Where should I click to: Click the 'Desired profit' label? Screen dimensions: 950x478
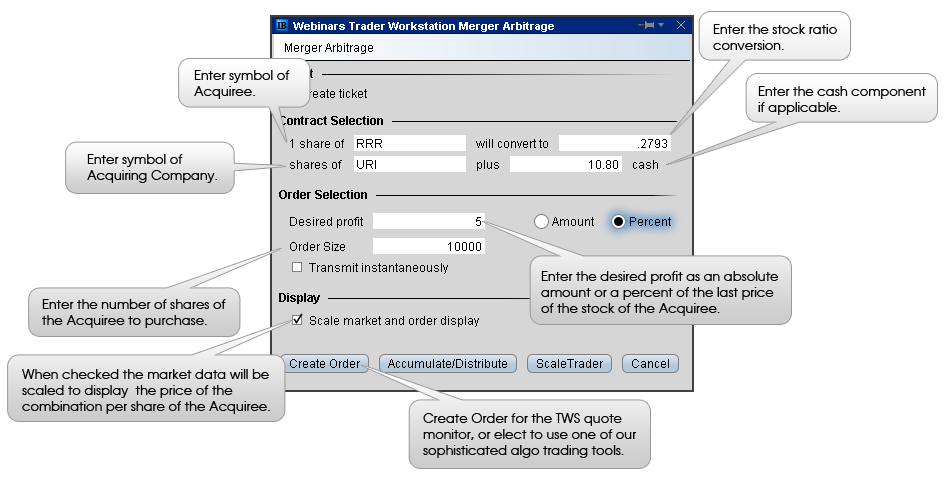[x=326, y=222]
